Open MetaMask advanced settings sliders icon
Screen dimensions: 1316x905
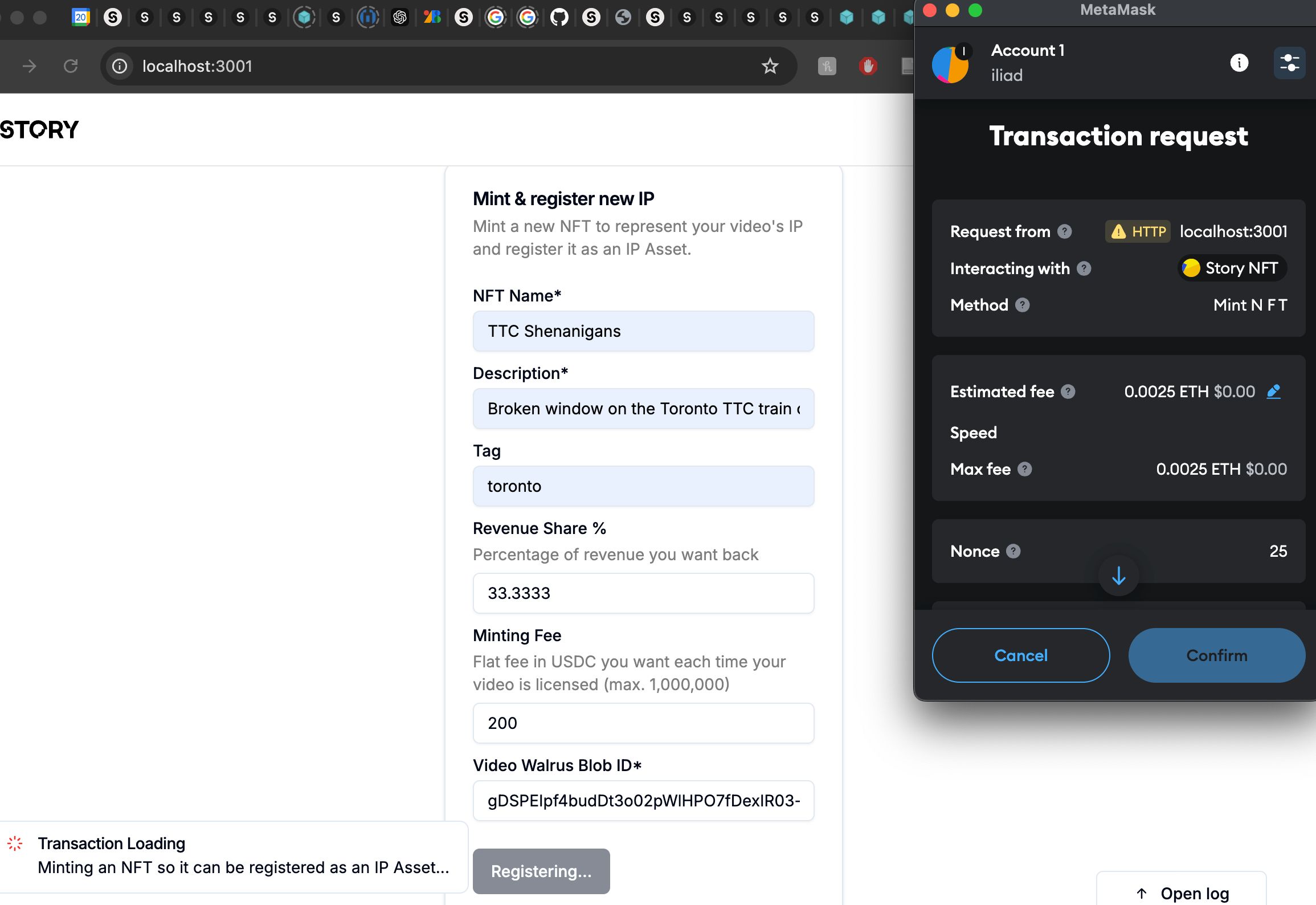click(x=1289, y=63)
